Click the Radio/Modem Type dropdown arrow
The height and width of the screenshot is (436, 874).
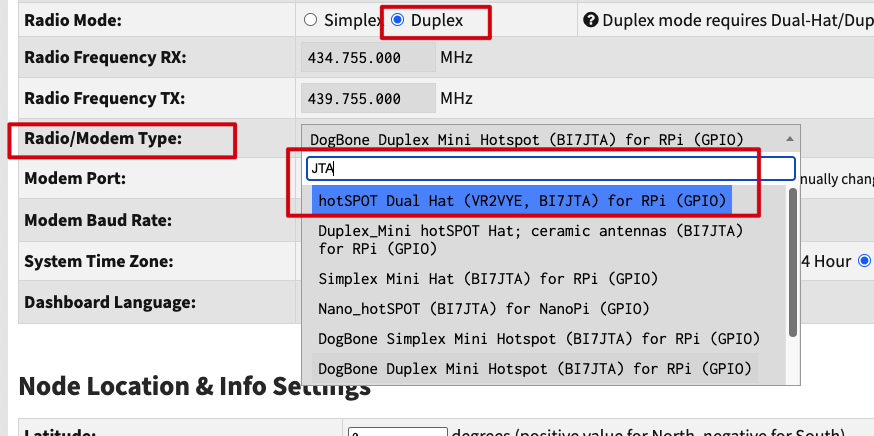pos(791,139)
